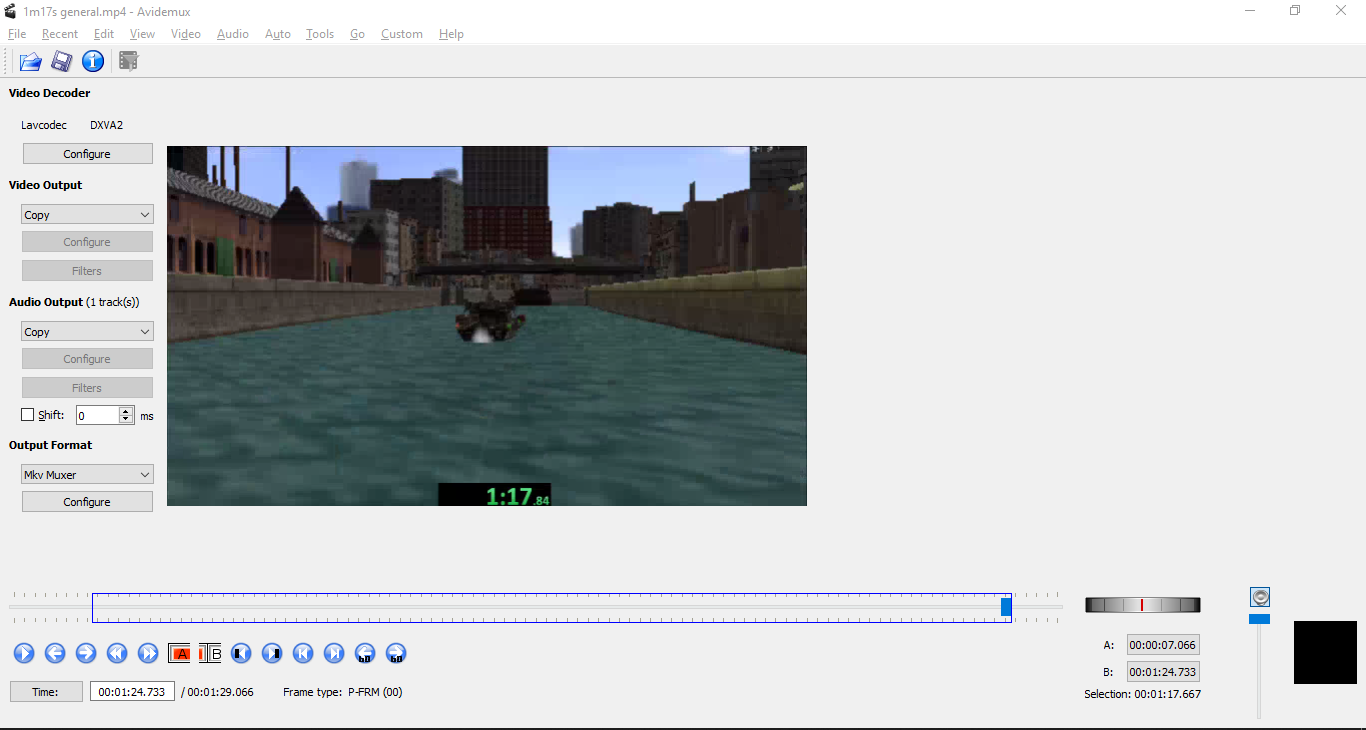Configure the Output Format muxer

[87, 502]
